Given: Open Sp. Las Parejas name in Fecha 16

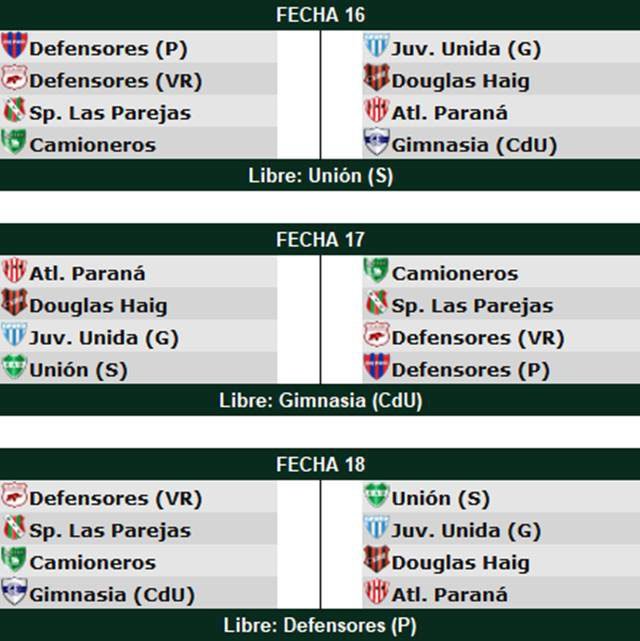Looking at the screenshot, I should (110, 112).
